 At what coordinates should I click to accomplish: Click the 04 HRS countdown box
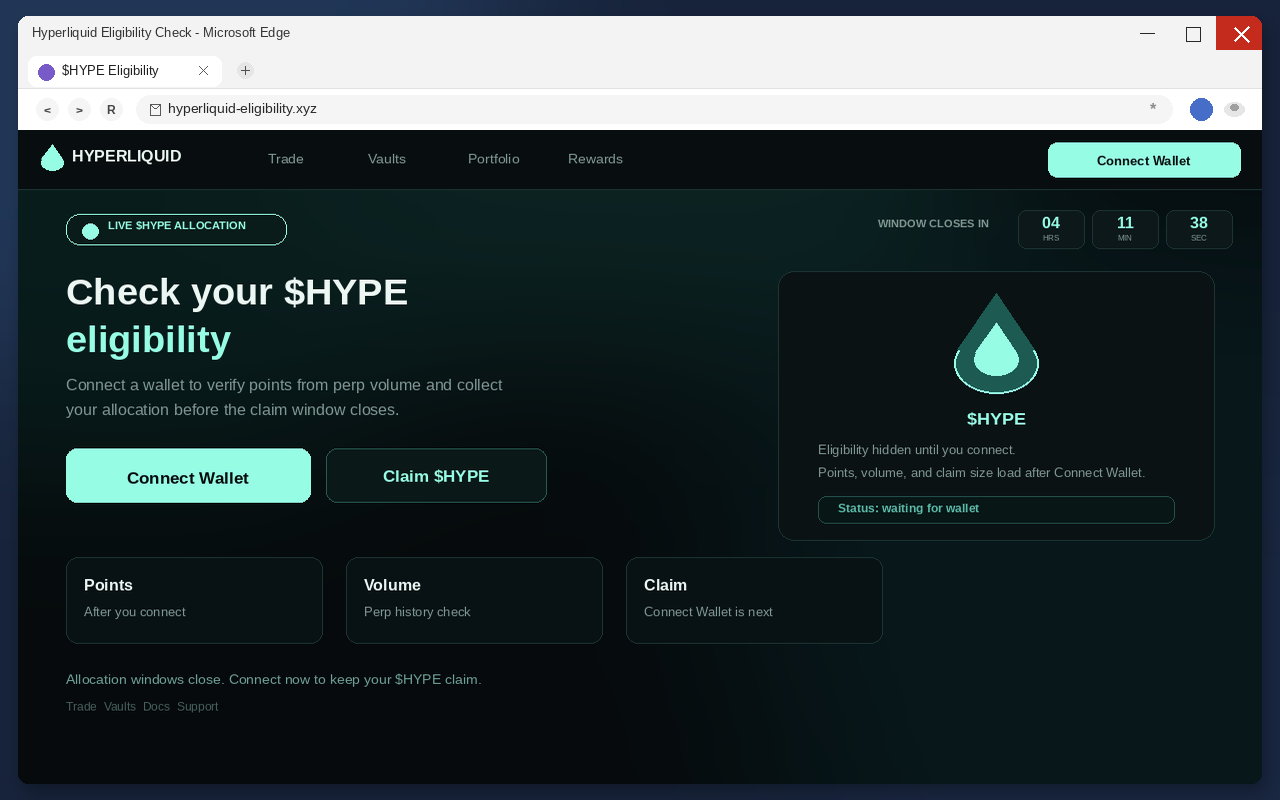[1051, 229]
